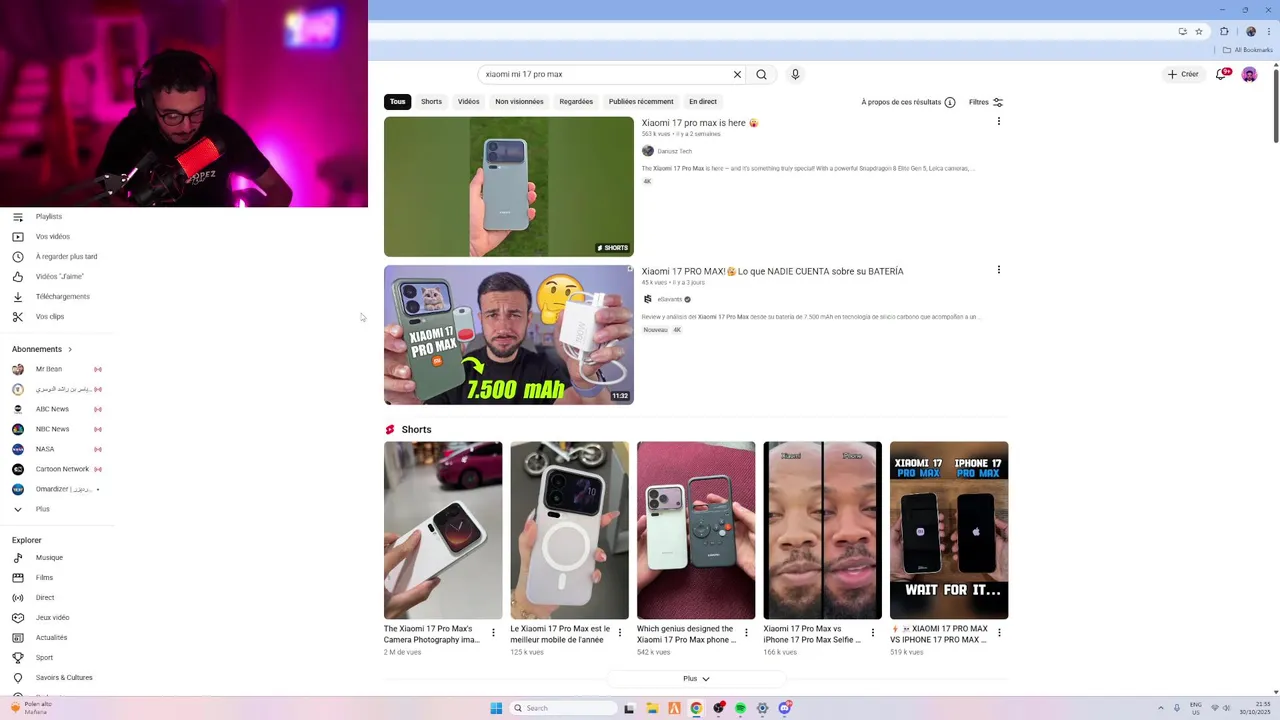Select the Non visionnées filter chip
Viewport: 1280px width, 720px height.
click(x=519, y=101)
